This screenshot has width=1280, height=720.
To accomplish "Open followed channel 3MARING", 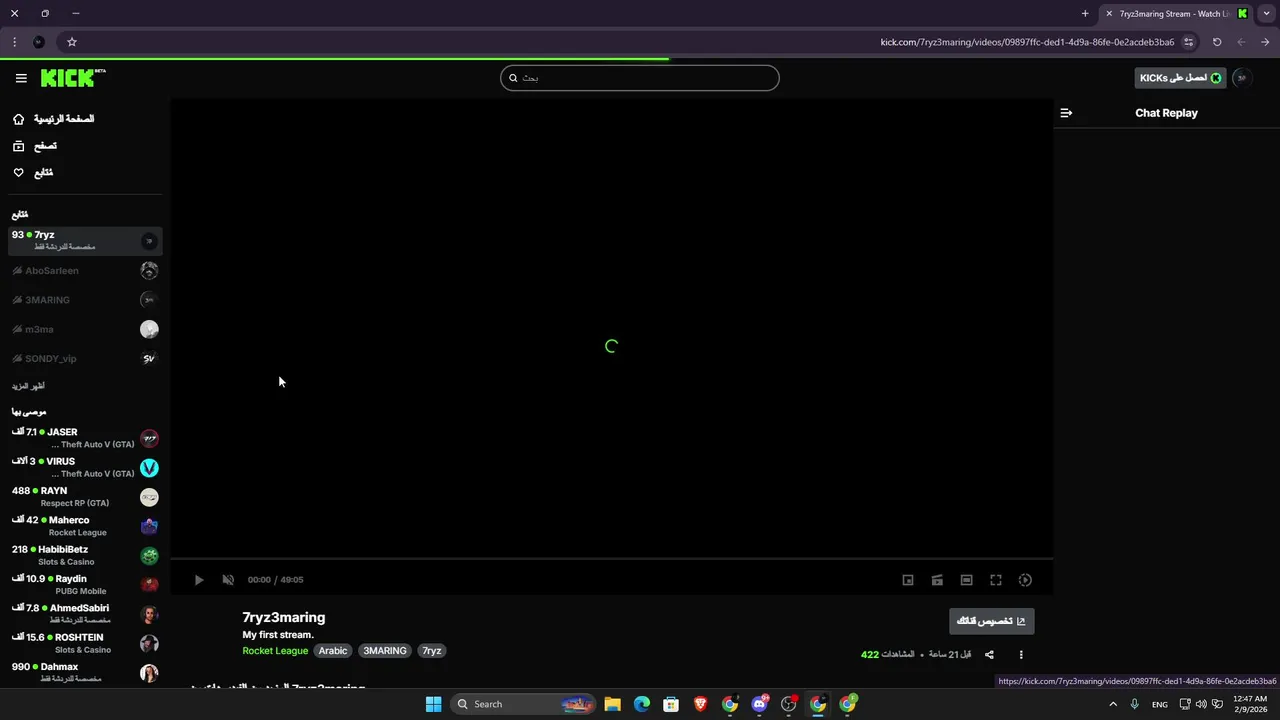I will (x=85, y=300).
